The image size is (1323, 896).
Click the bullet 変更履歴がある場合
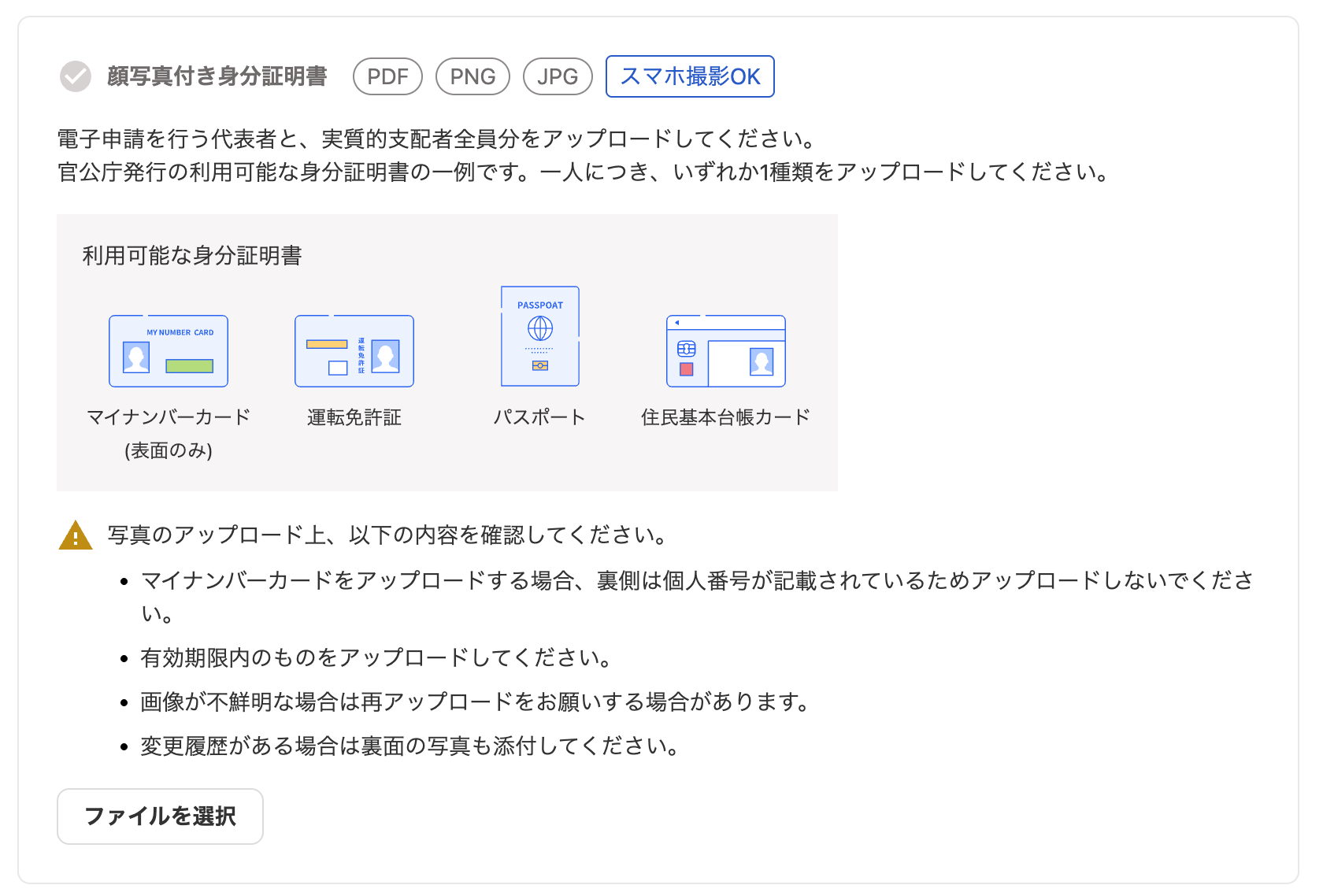coord(409,746)
